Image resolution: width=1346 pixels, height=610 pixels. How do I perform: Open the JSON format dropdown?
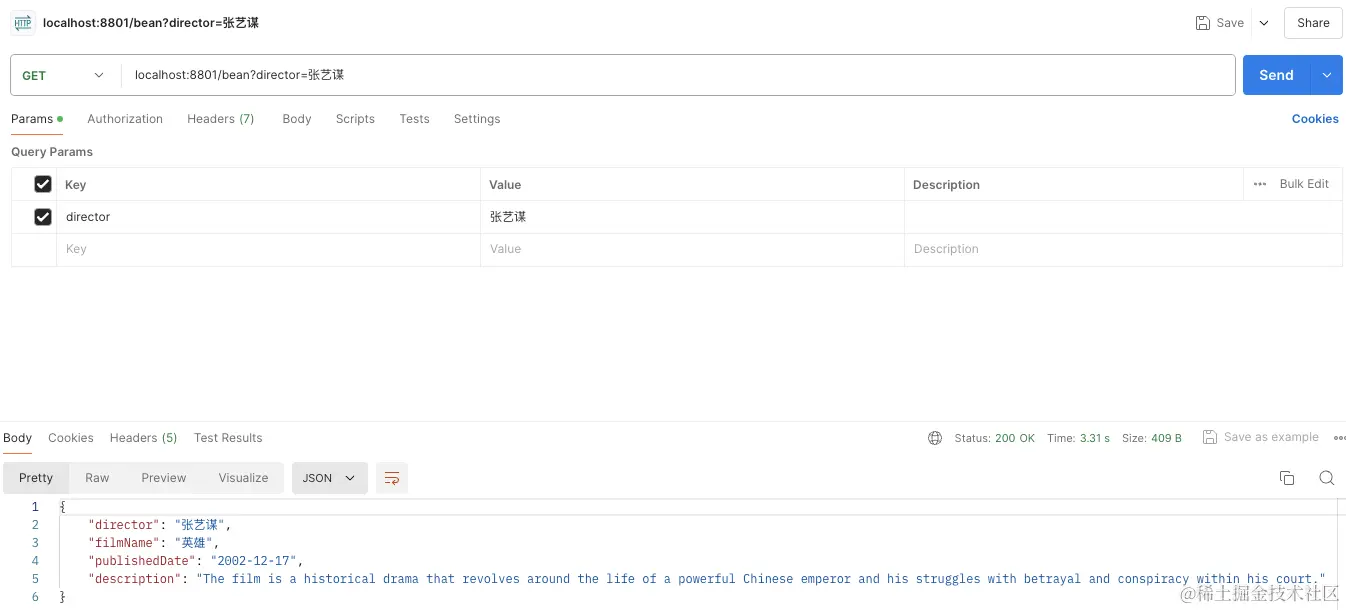tap(329, 478)
